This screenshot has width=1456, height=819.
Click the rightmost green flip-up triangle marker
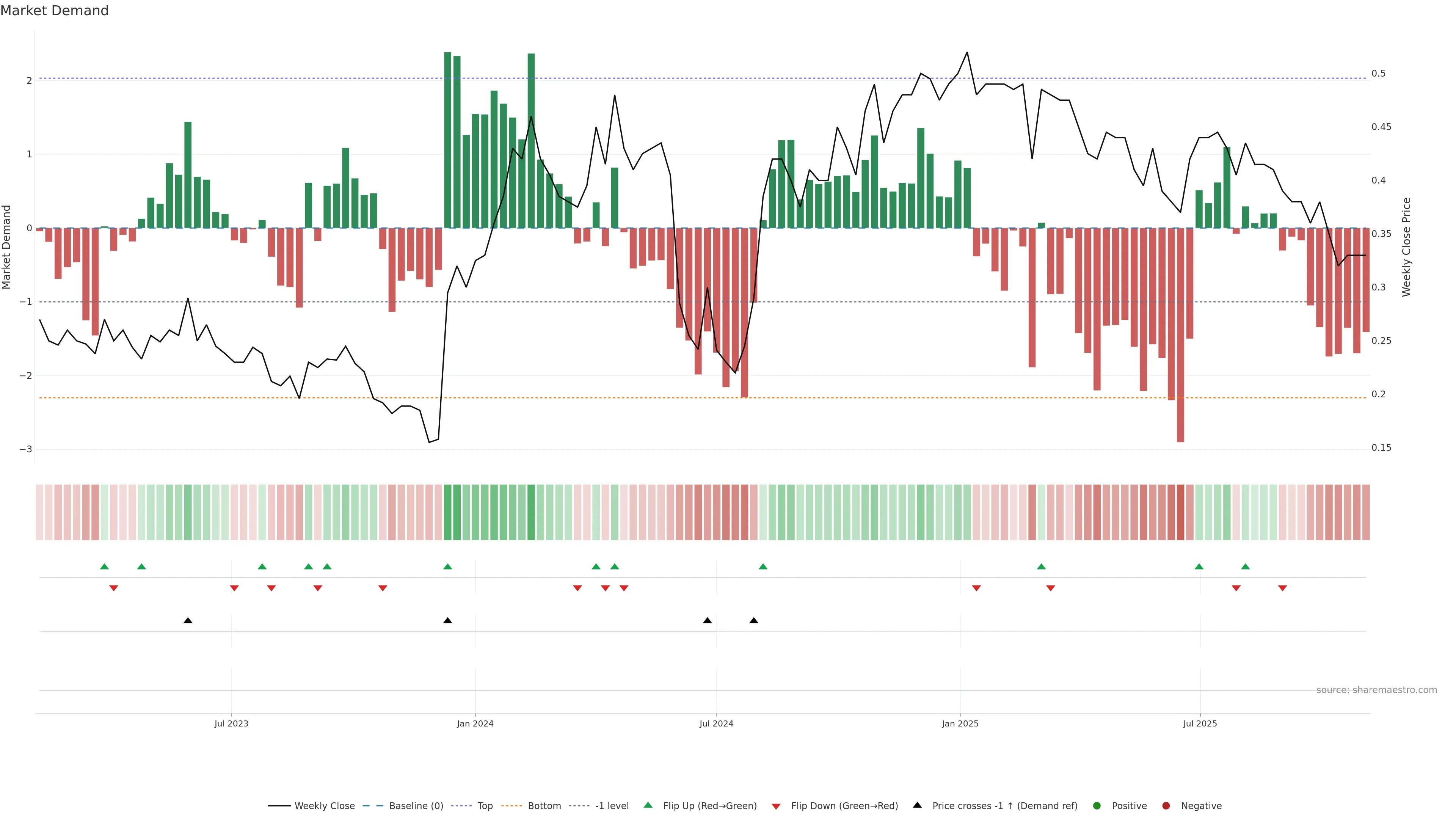coord(1245,566)
